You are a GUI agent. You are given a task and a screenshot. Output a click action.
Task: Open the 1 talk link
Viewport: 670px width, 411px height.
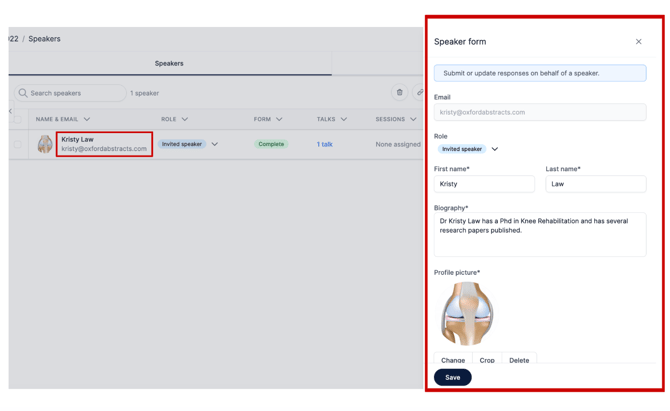coord(324,144)
